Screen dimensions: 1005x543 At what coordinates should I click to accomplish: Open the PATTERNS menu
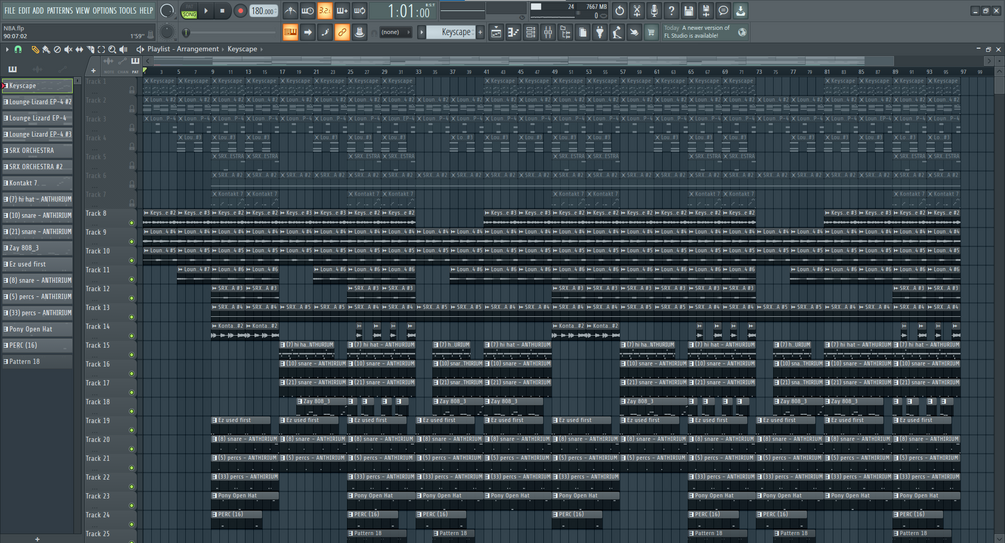[60, 10]
